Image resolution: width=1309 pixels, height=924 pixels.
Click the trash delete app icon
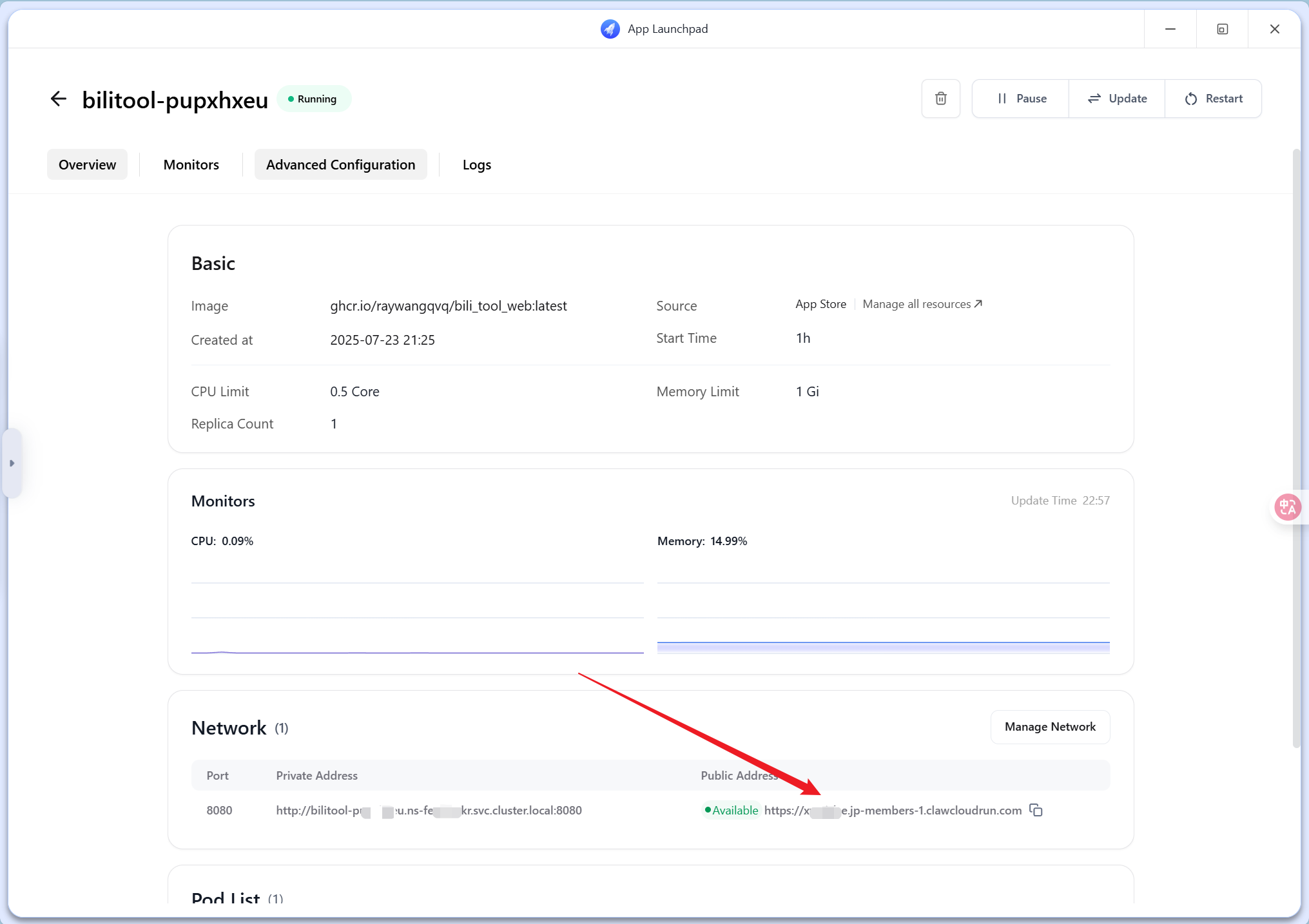(x=940, y=99)
